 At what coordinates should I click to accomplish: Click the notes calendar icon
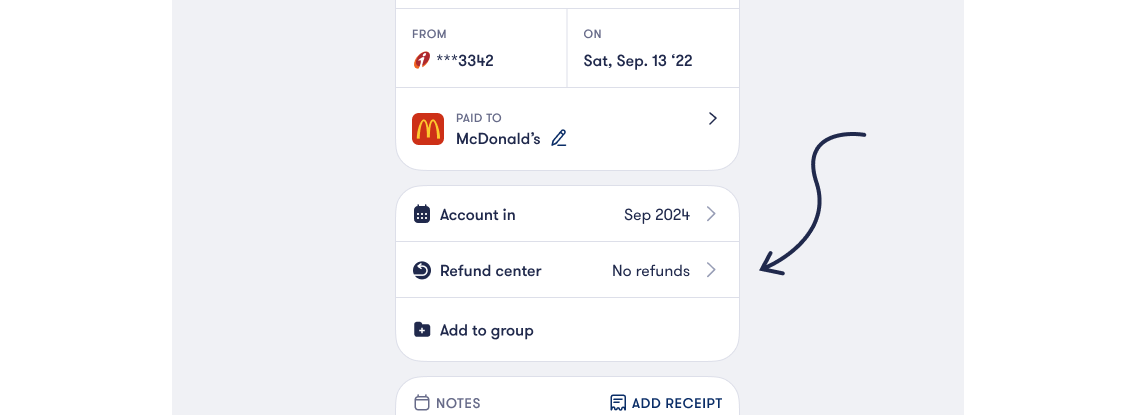[x=421, y=403]
